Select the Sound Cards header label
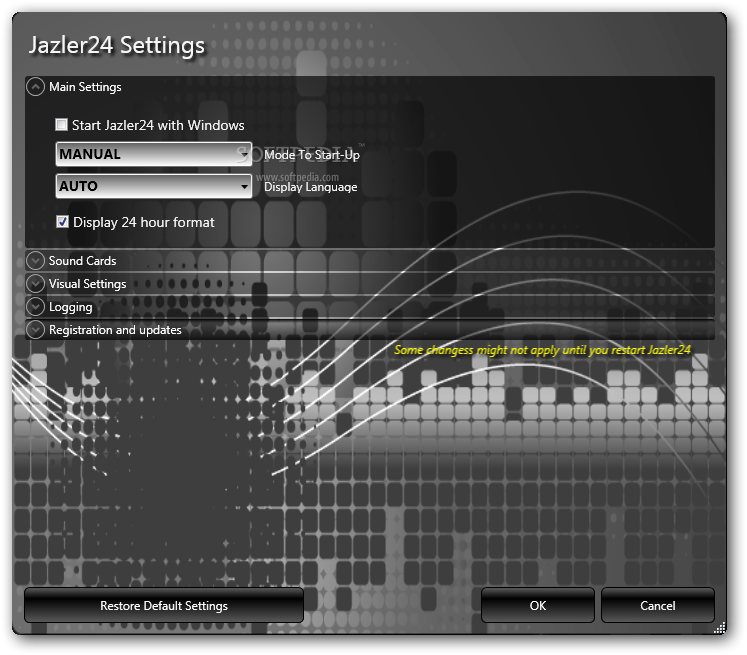The width and height of the screenshot is (747, 655). (x=82, y=261)
